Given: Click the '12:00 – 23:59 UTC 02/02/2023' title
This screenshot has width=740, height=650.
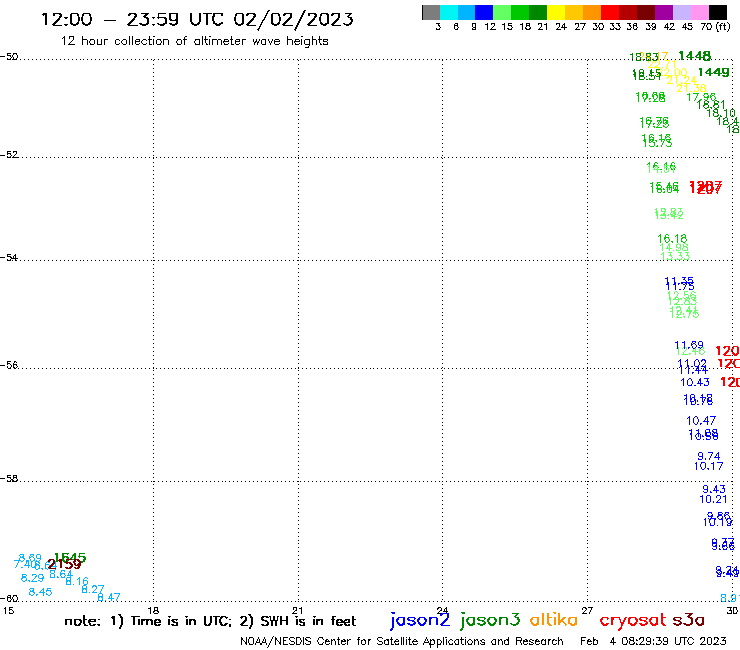Looking at the screenshot, I should 197,19.
